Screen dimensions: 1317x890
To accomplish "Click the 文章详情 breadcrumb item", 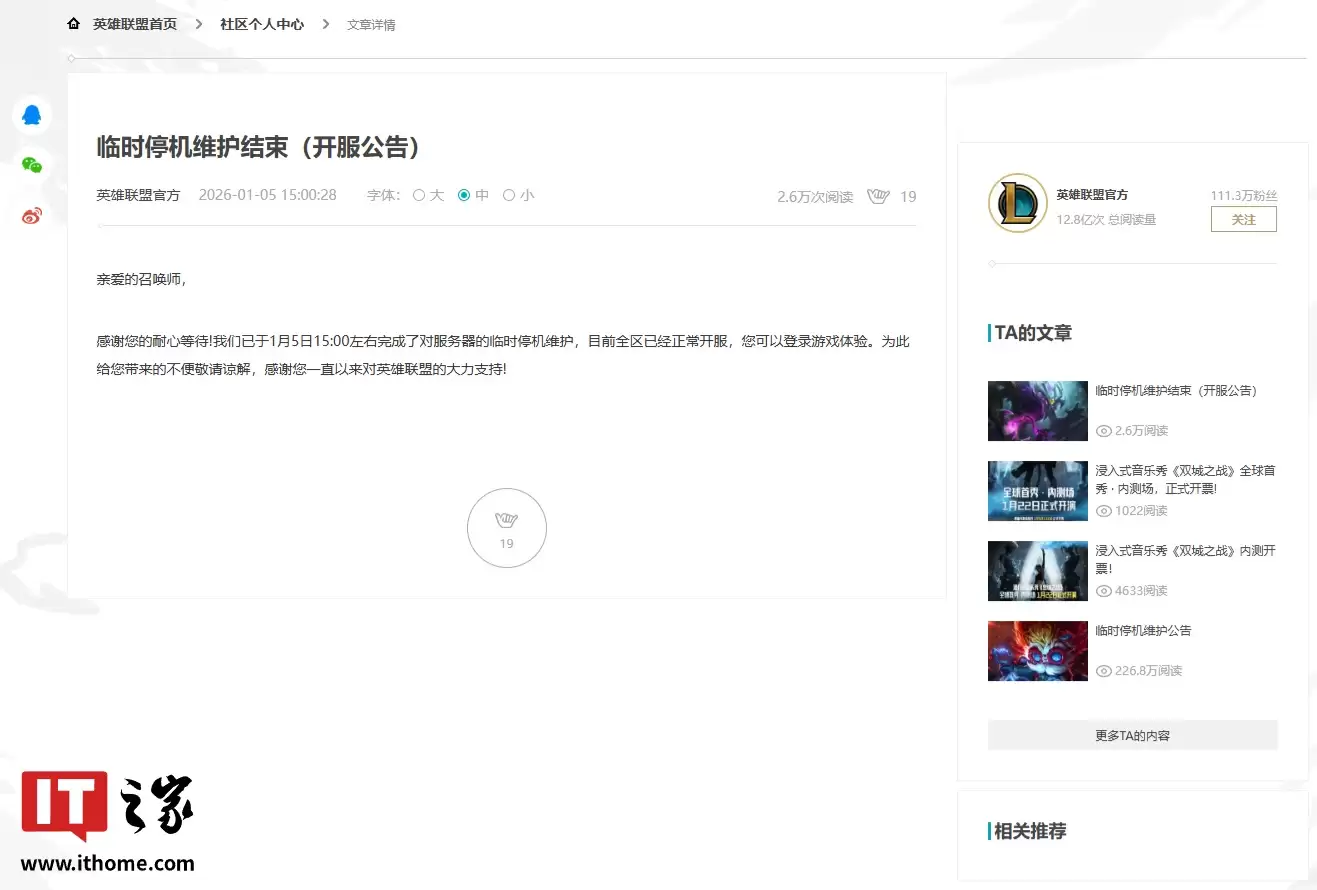I will [x=371, y=24].
